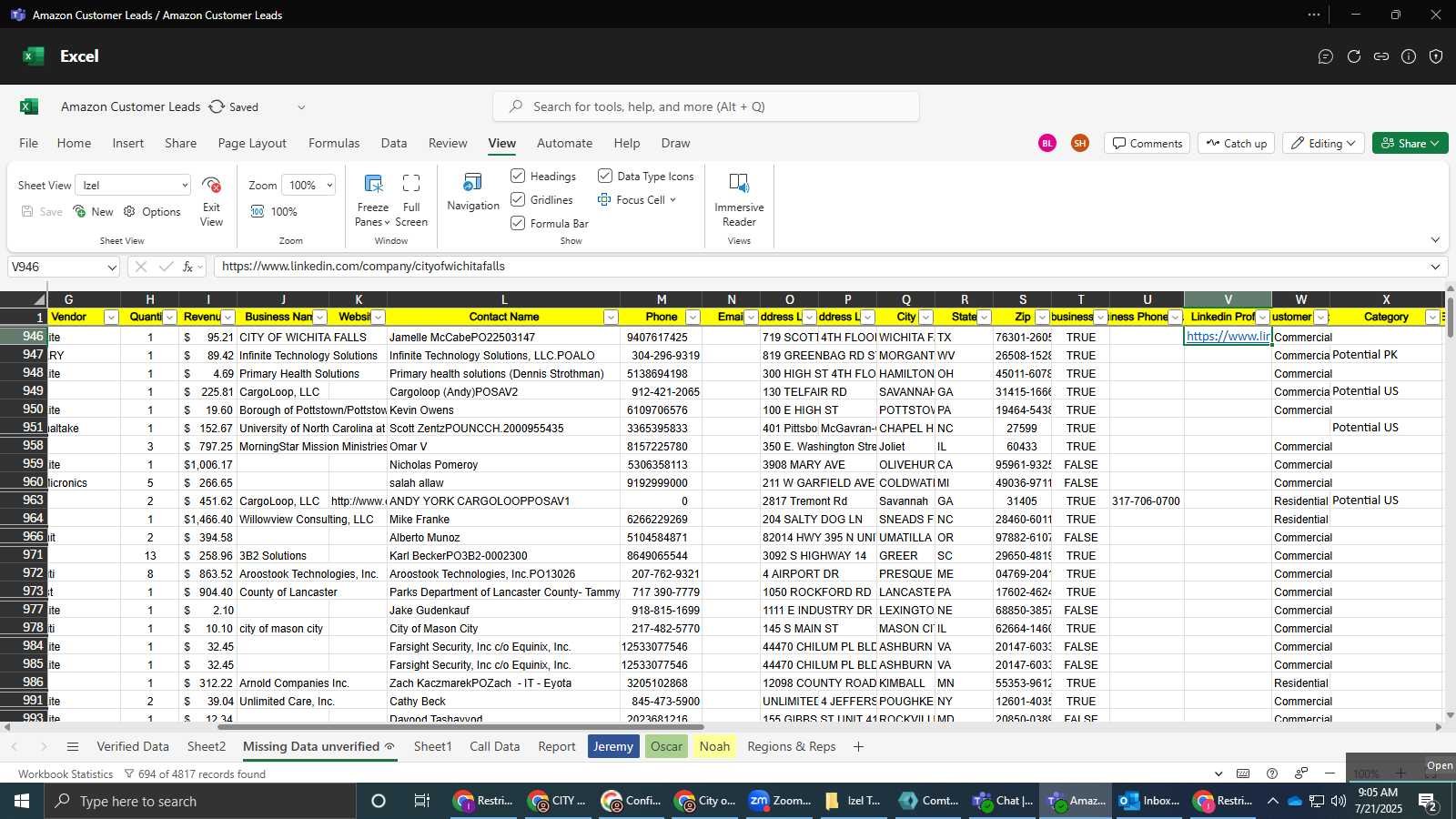1456x819 pixels.
Task: Click the green Share button
Action: [x=1410, y=143]
